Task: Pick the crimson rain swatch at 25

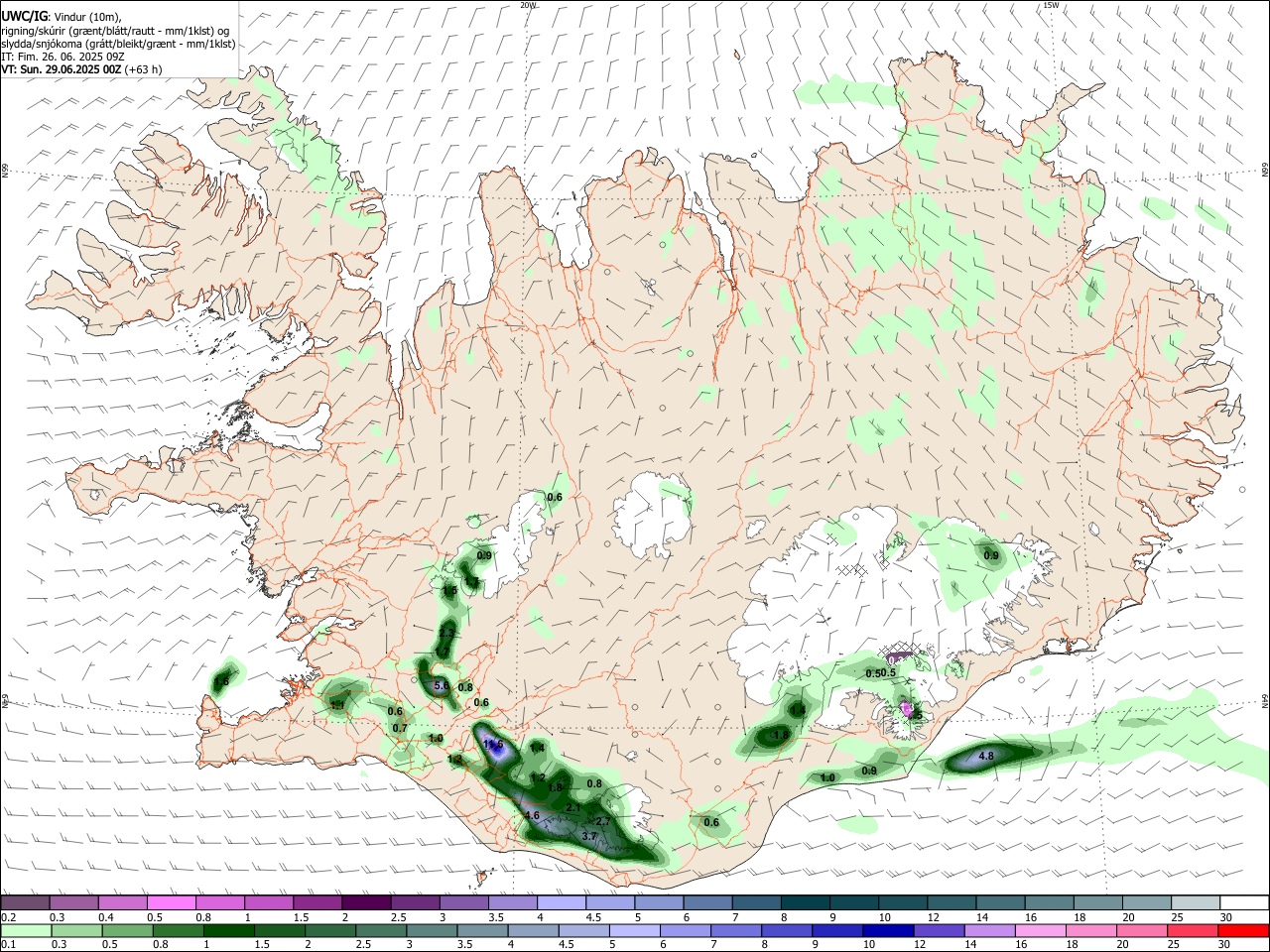Action: [x=1194, y=931]
